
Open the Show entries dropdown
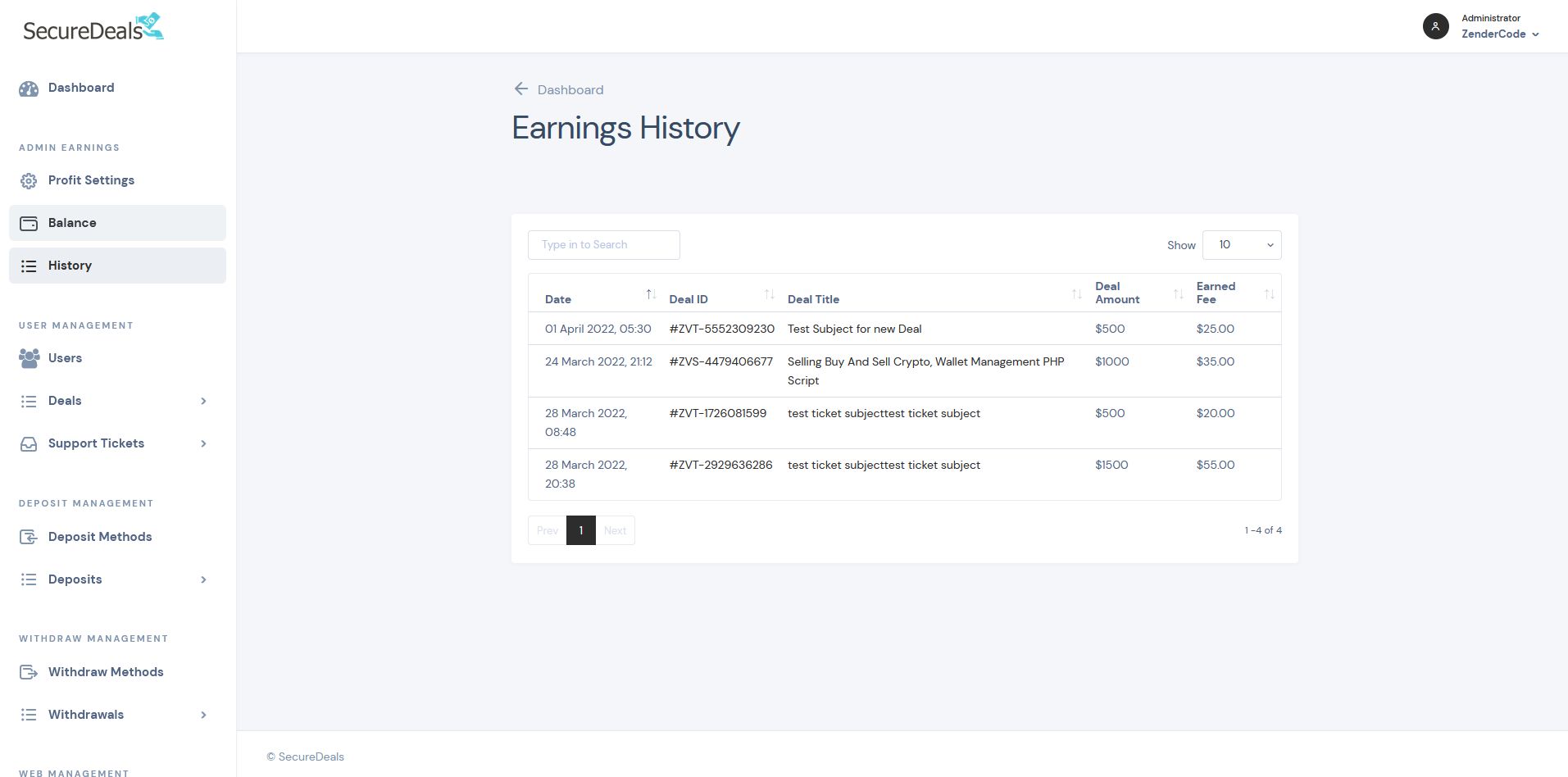click(1241, 245)
